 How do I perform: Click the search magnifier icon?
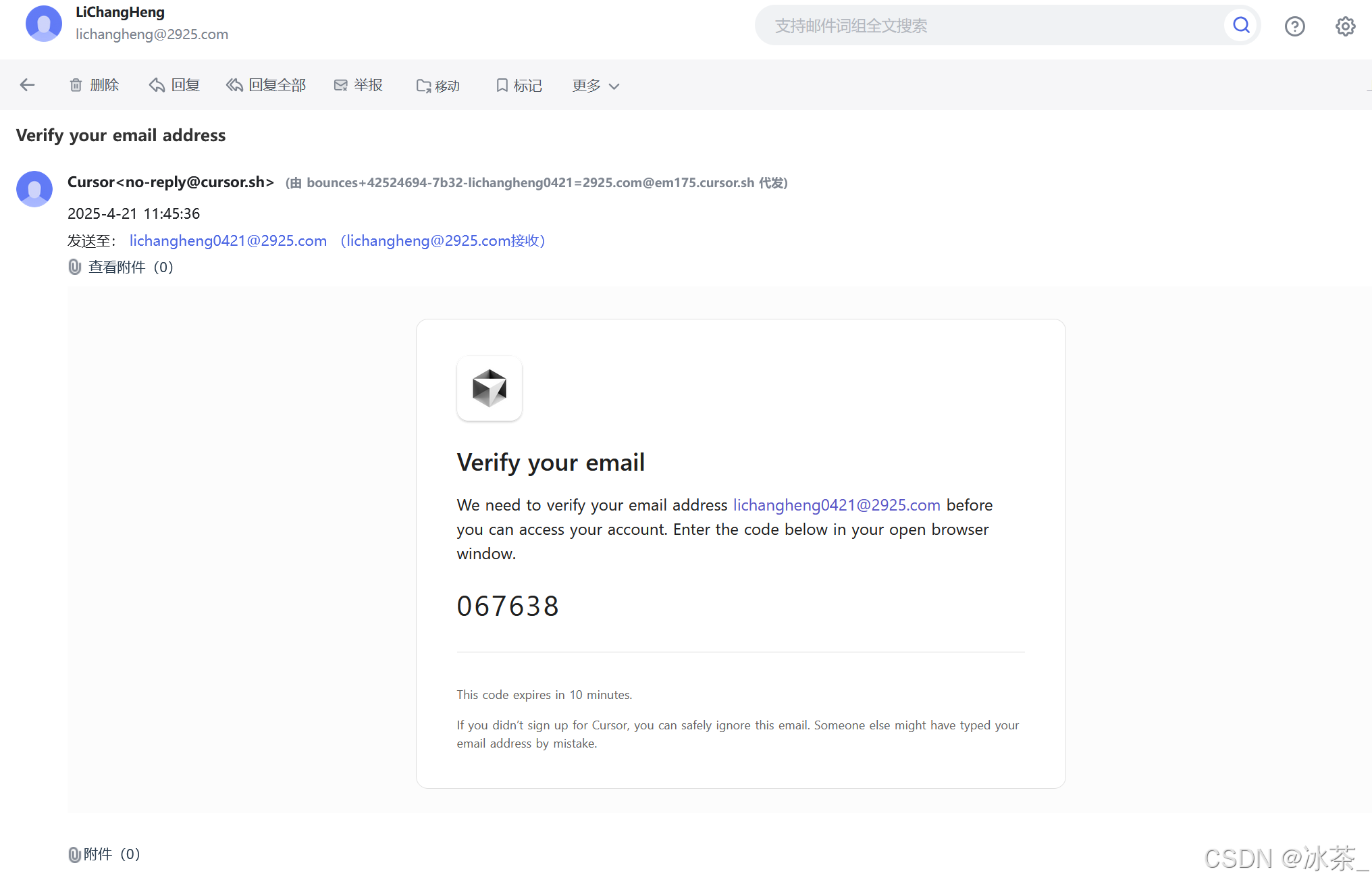(x=1241, y=26)
